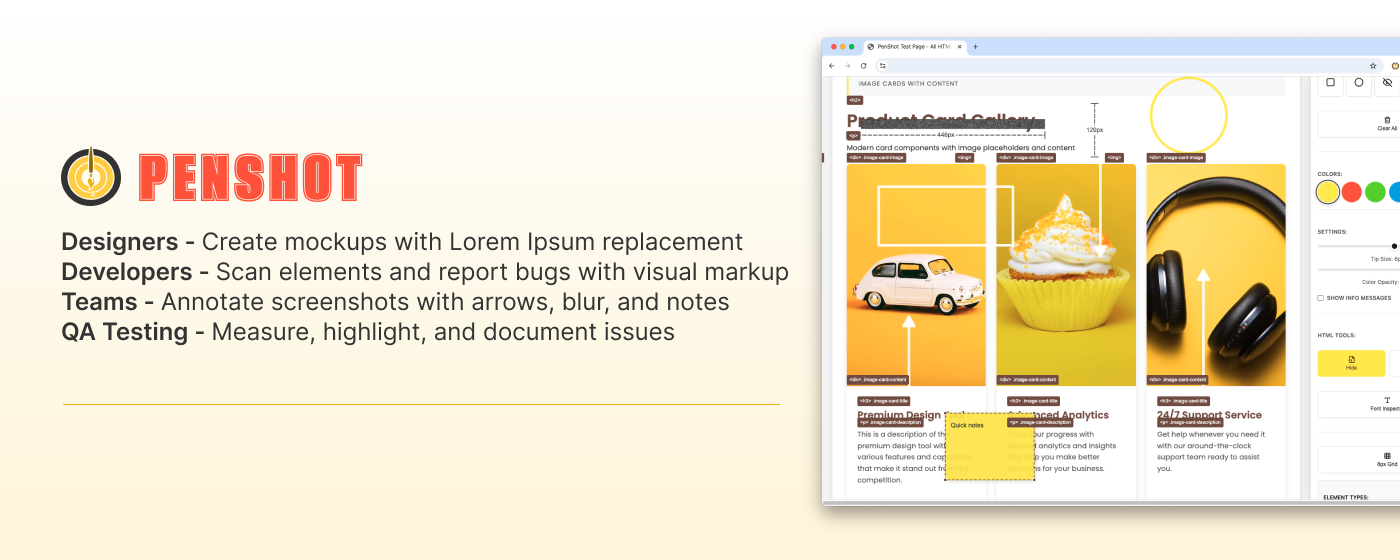Click the HTML TOOLS section label
1400x560 pixels.
[x=1336, y=335]
